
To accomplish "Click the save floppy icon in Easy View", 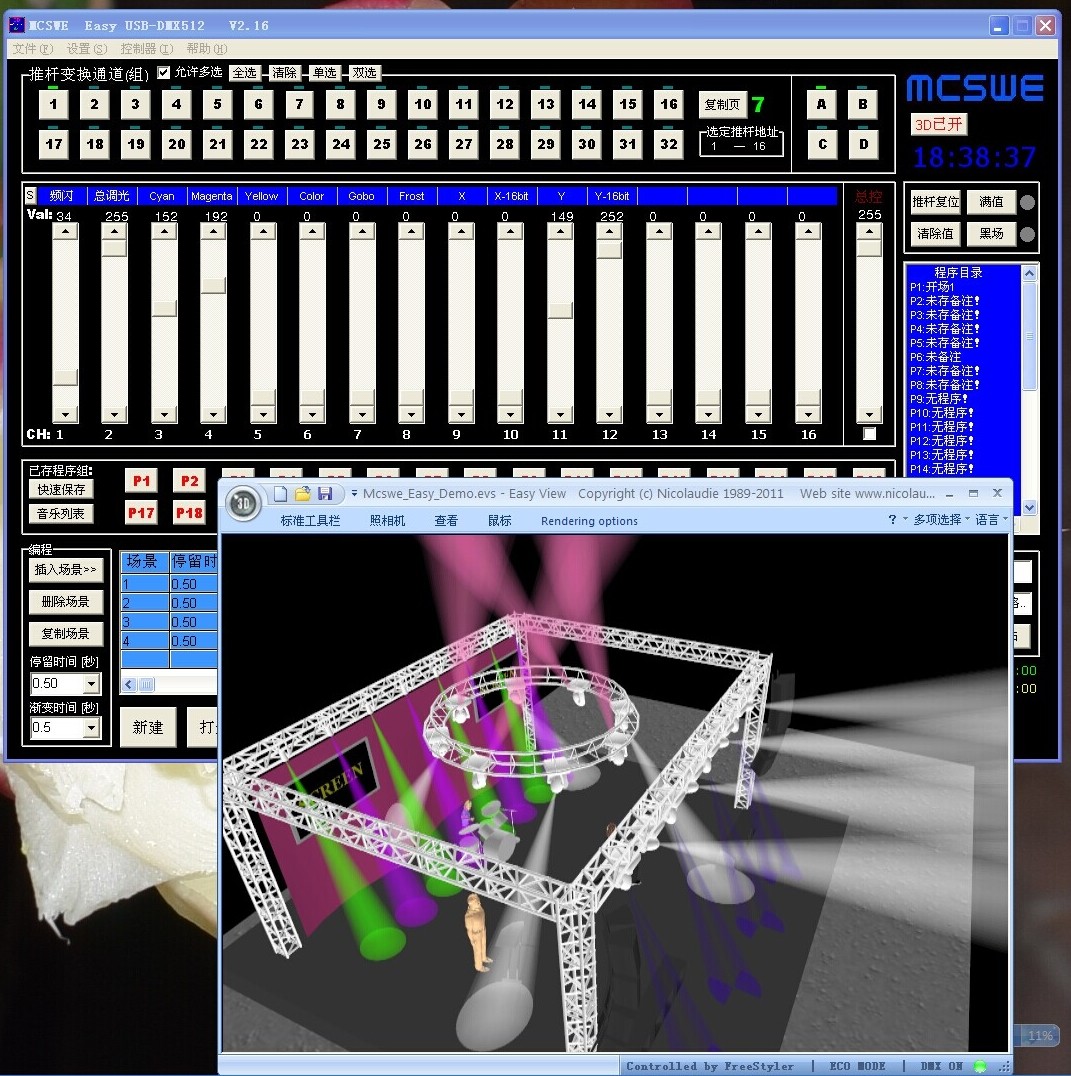I will 325,493.
